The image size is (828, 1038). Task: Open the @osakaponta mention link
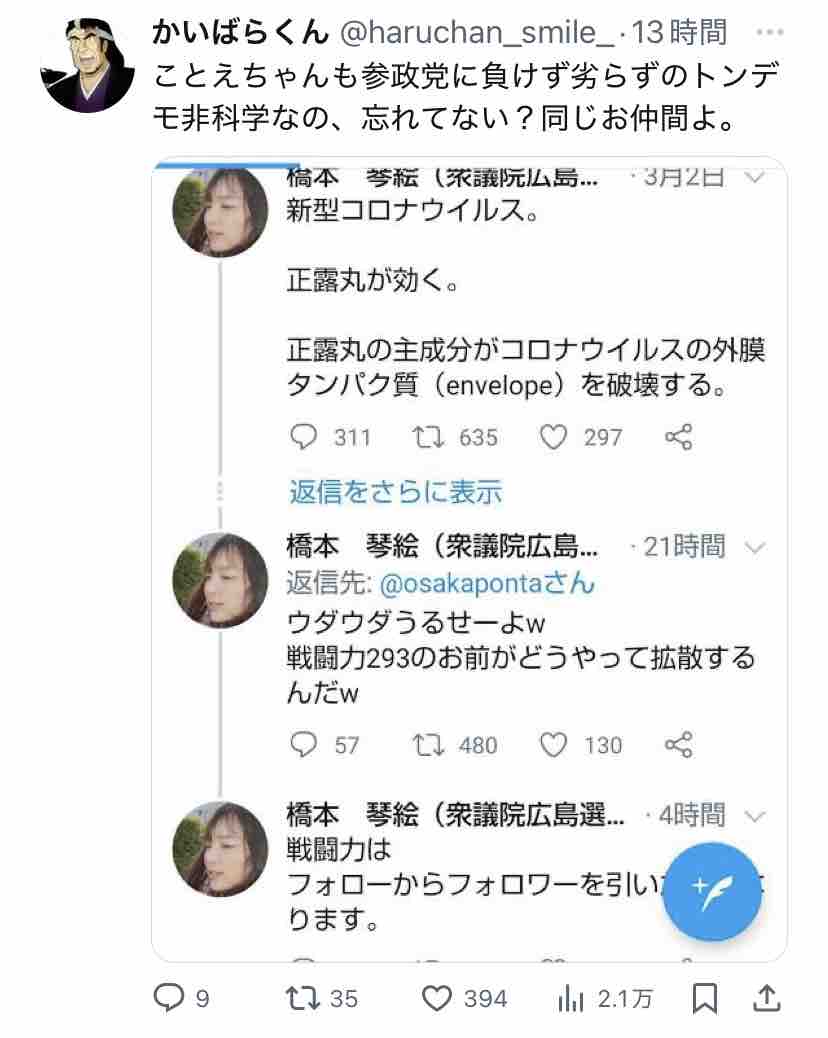point(484,583)
